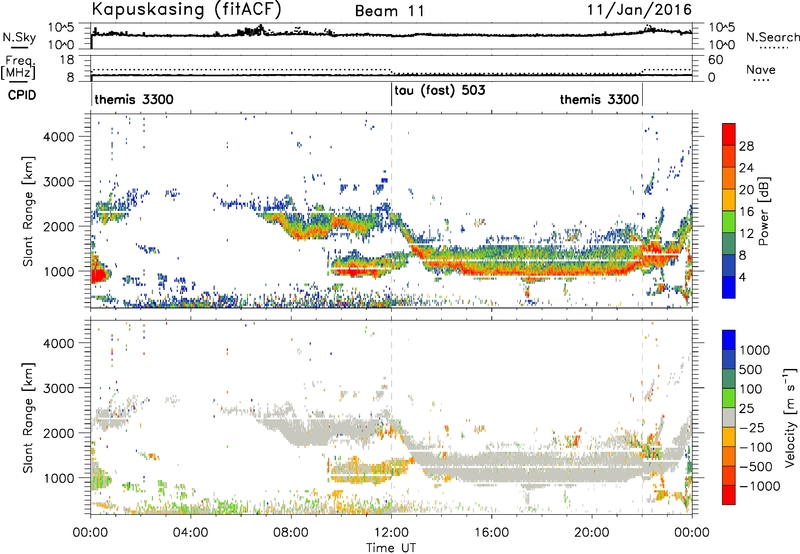The height and width of the screenshot is (554, 800).
Task: Click '2000' tick on velocity panel axis
Action: point(59,433)
